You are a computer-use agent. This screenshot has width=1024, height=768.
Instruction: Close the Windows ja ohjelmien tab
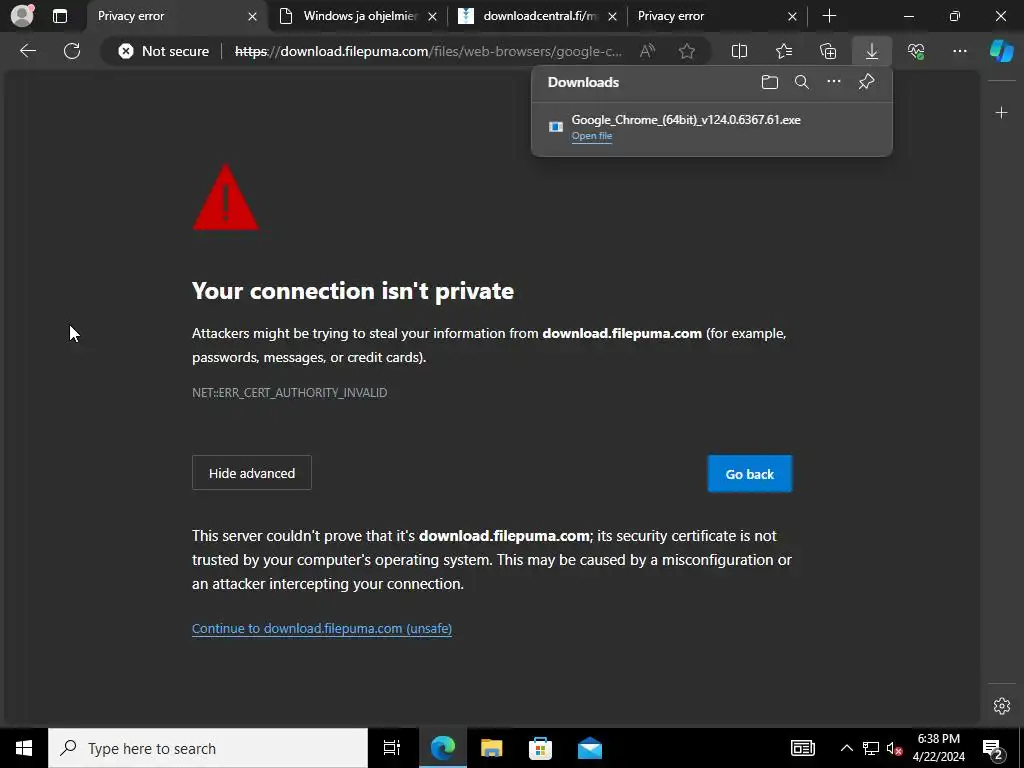point(432,16)
